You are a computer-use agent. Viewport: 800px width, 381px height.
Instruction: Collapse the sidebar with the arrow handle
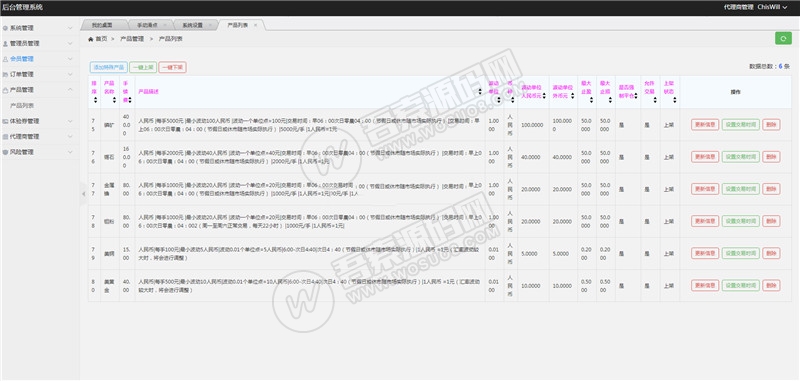pos(83,194)
